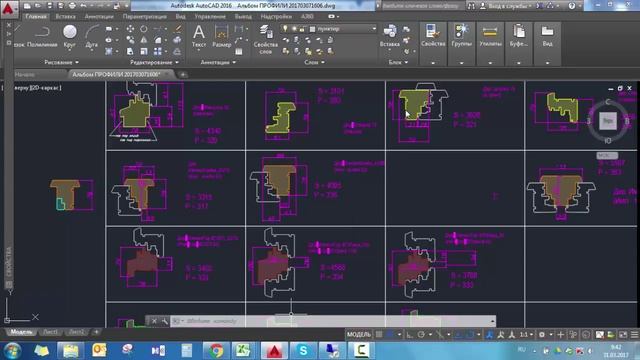Expand the Аннотации panel

click(x=218, y=62)
